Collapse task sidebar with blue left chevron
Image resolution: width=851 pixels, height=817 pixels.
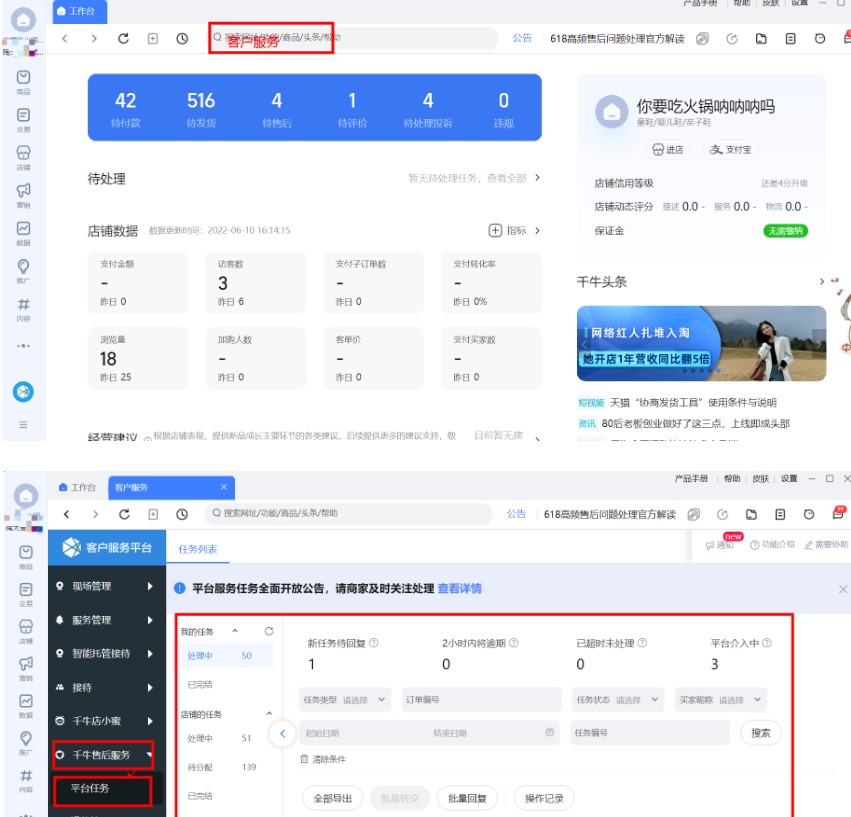click(x=282, y=733)
